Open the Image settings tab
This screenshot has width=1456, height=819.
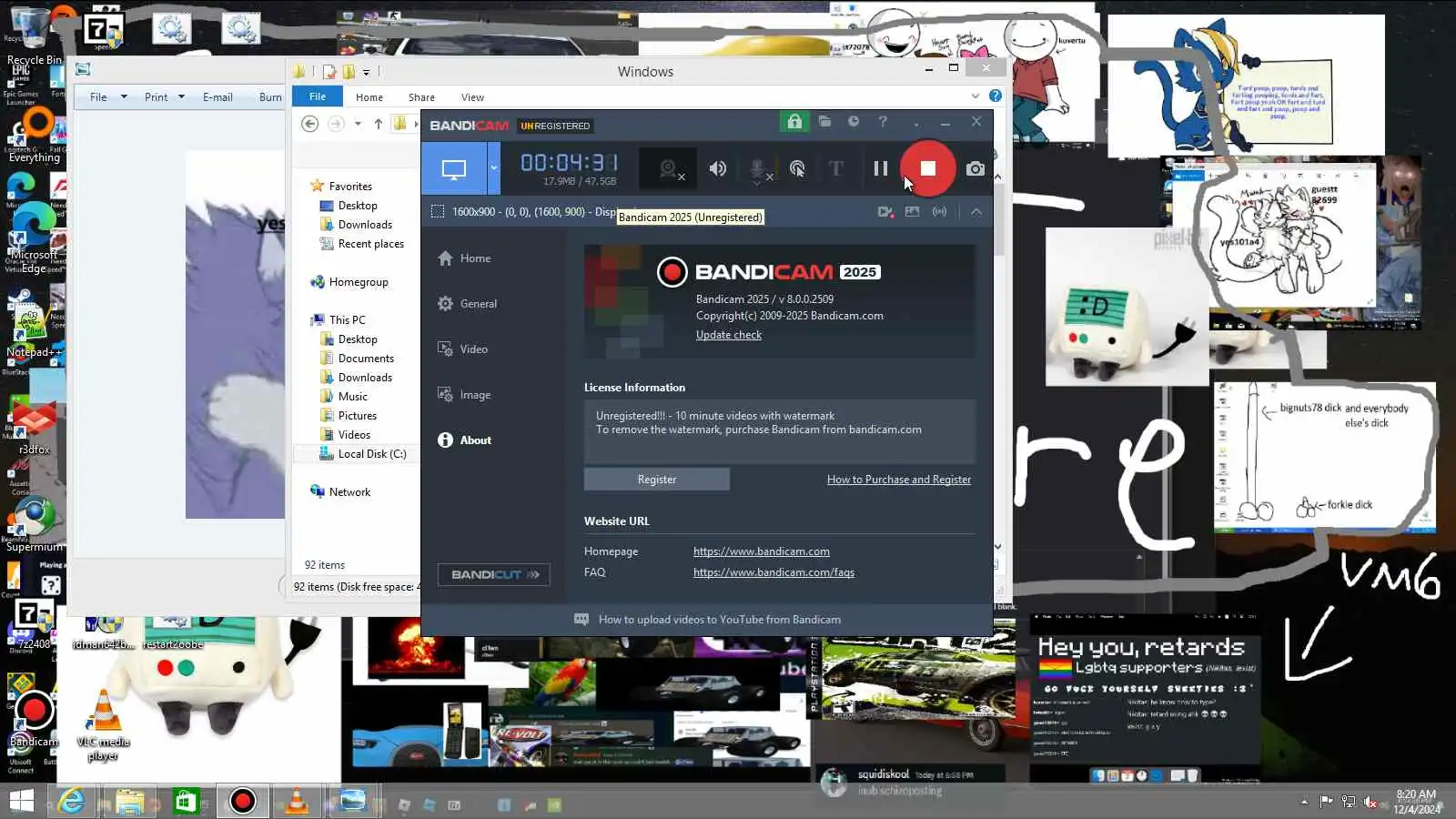pyautogui.click(x=464, y=395)
